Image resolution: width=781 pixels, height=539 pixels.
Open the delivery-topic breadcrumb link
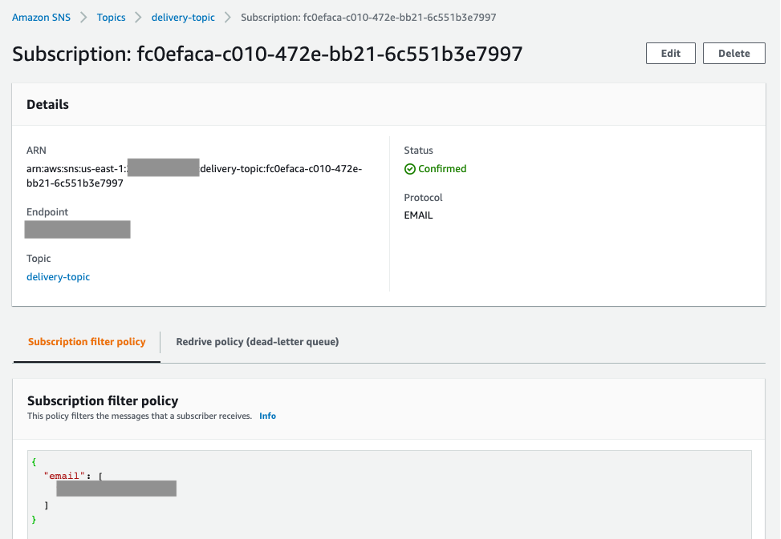[183, 17]
